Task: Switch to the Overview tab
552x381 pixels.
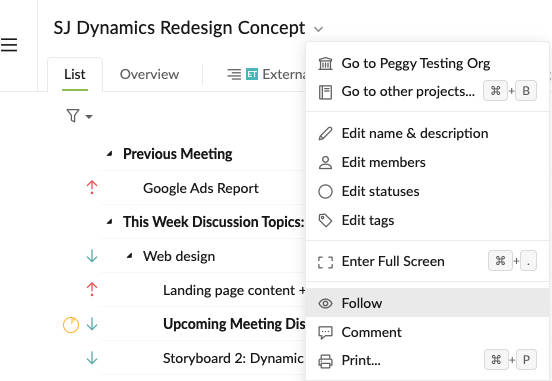Action: (149, 74)
